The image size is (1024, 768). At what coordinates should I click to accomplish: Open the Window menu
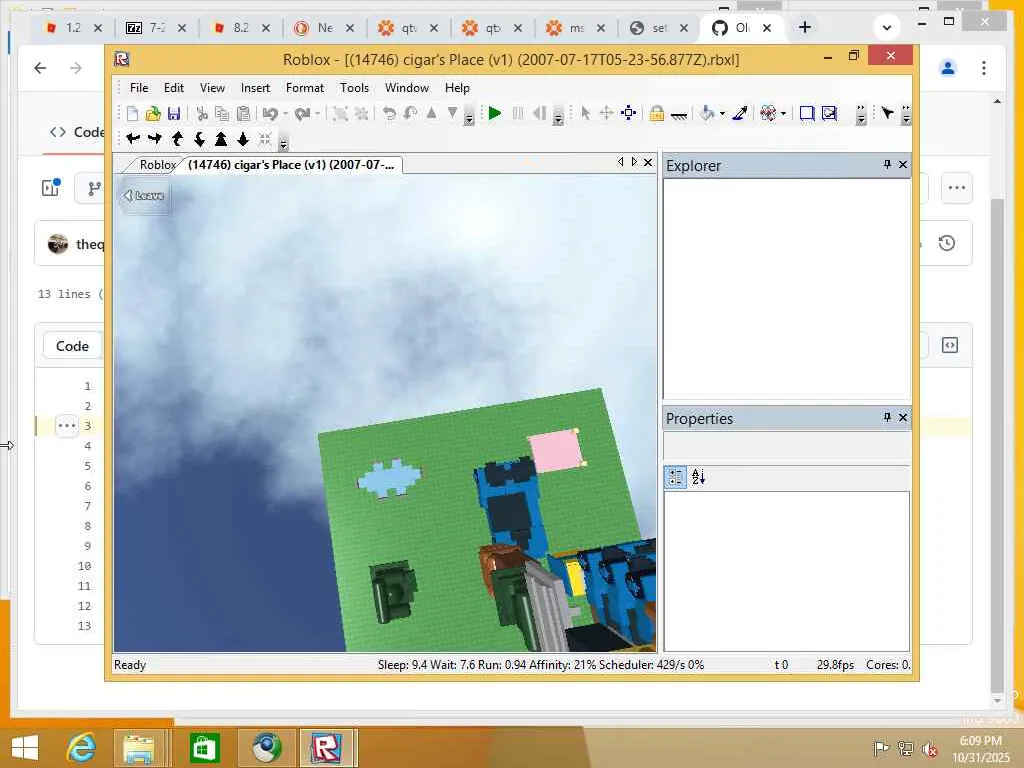[x=407, y=88]
